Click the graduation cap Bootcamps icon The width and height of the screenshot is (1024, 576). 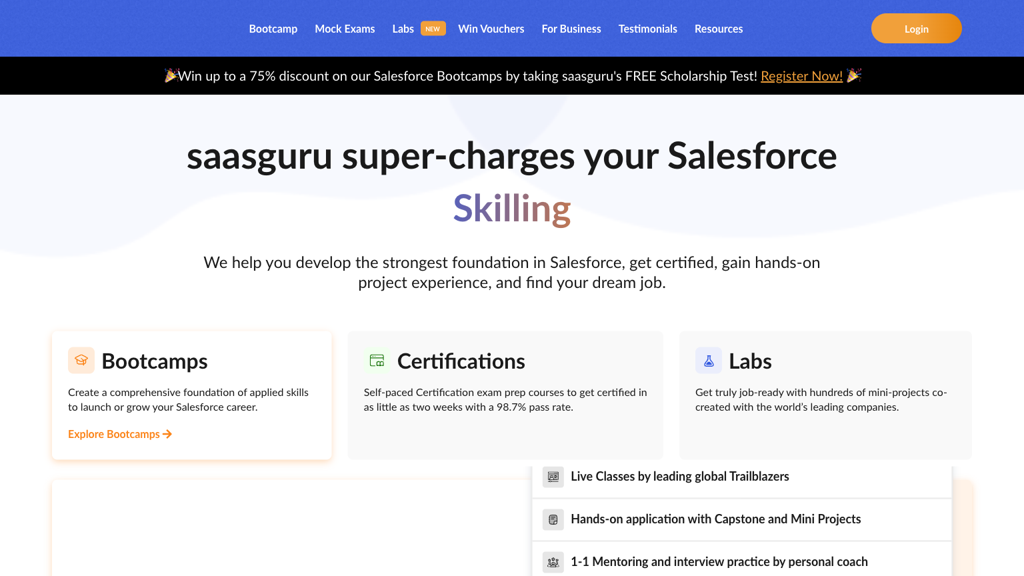point(80,360)
